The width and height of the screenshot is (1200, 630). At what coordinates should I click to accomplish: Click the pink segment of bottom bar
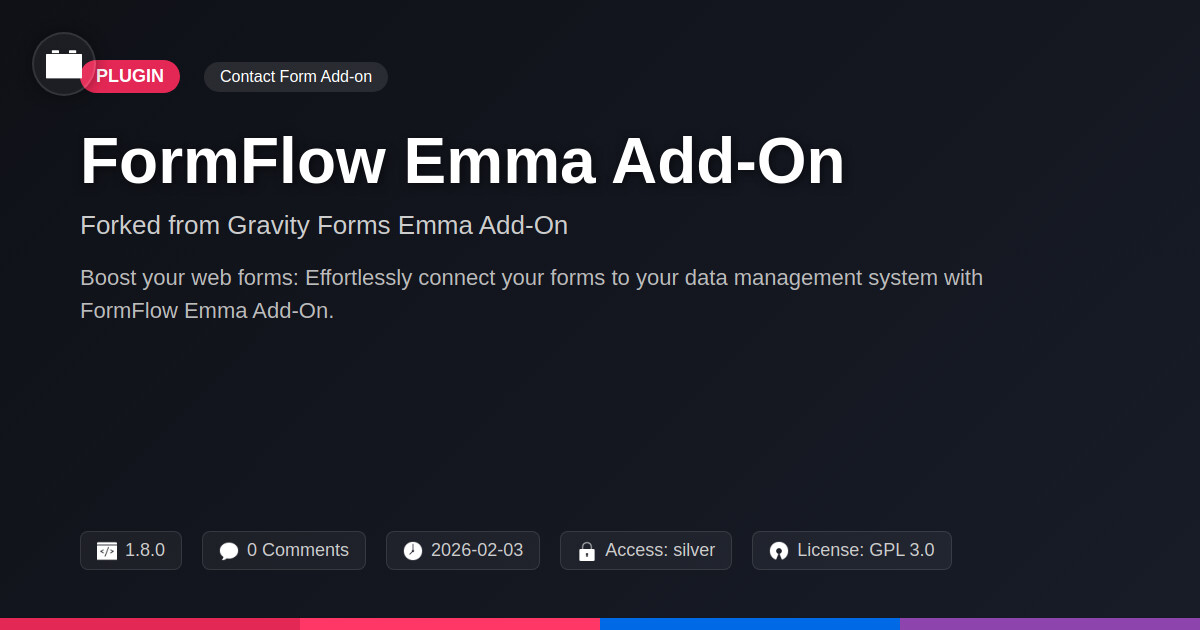pos(450,624)
